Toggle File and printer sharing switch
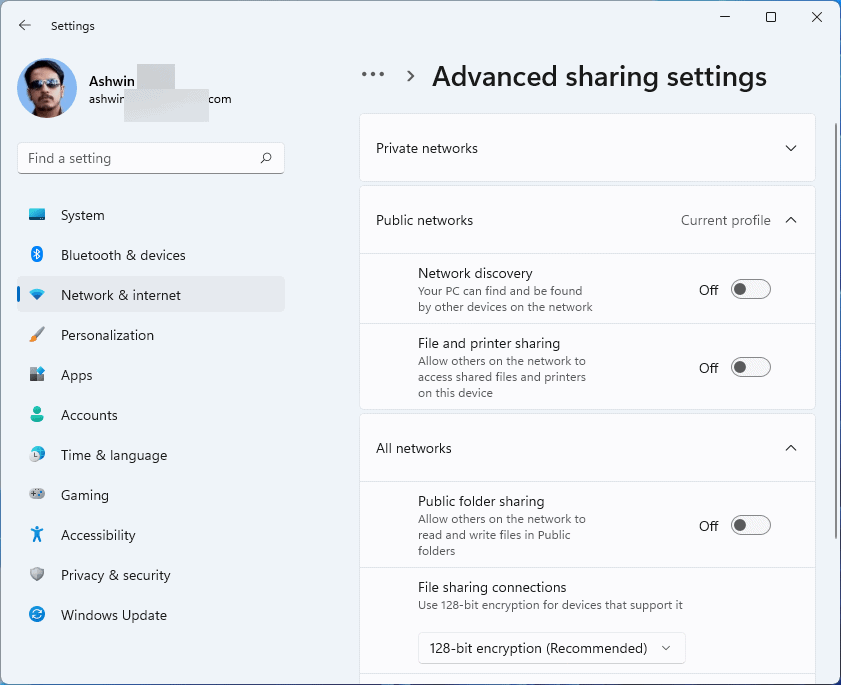Image resolution: width=841 pixels, height=685 pixels. [750, 367]
